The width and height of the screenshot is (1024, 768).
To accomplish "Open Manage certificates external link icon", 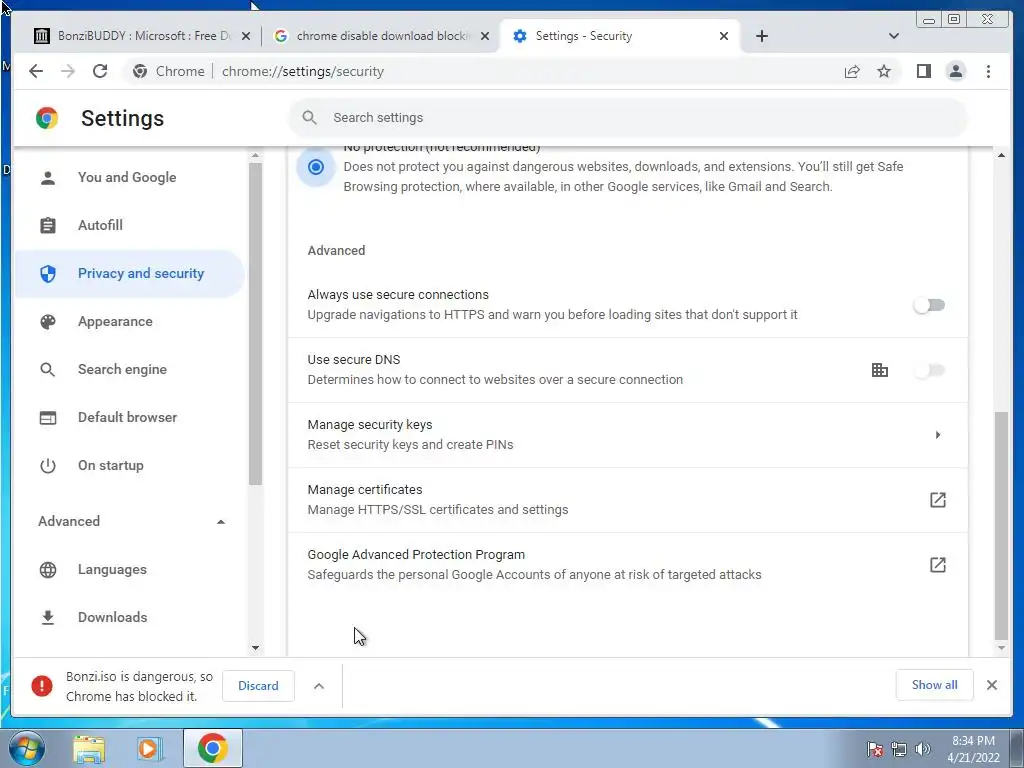I will (x=938, y=500).
